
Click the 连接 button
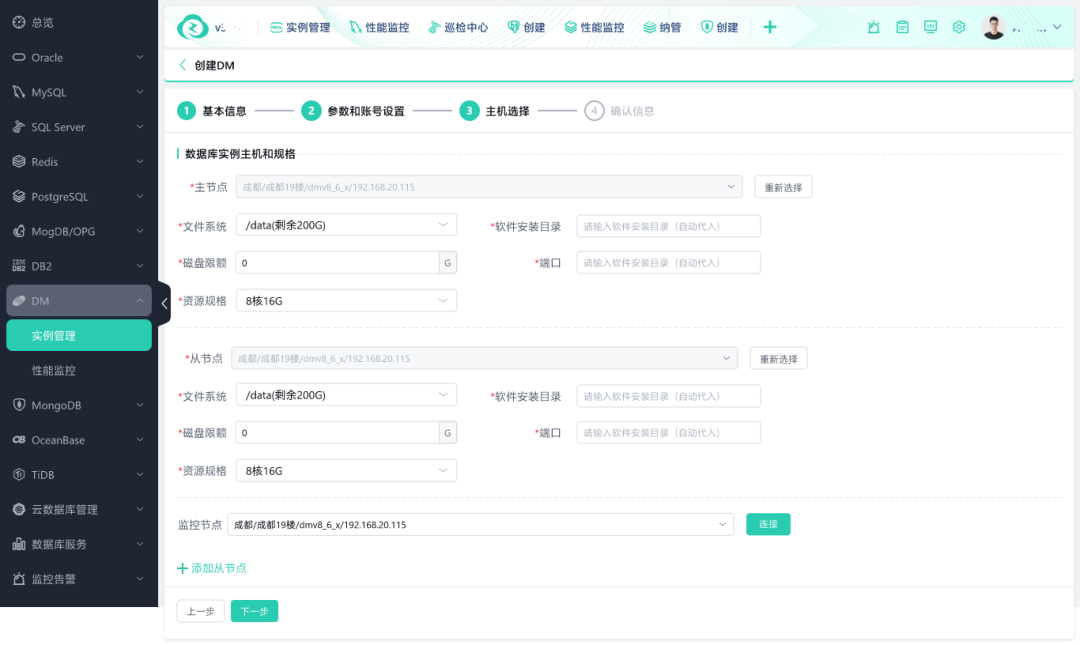click(768, 524)
